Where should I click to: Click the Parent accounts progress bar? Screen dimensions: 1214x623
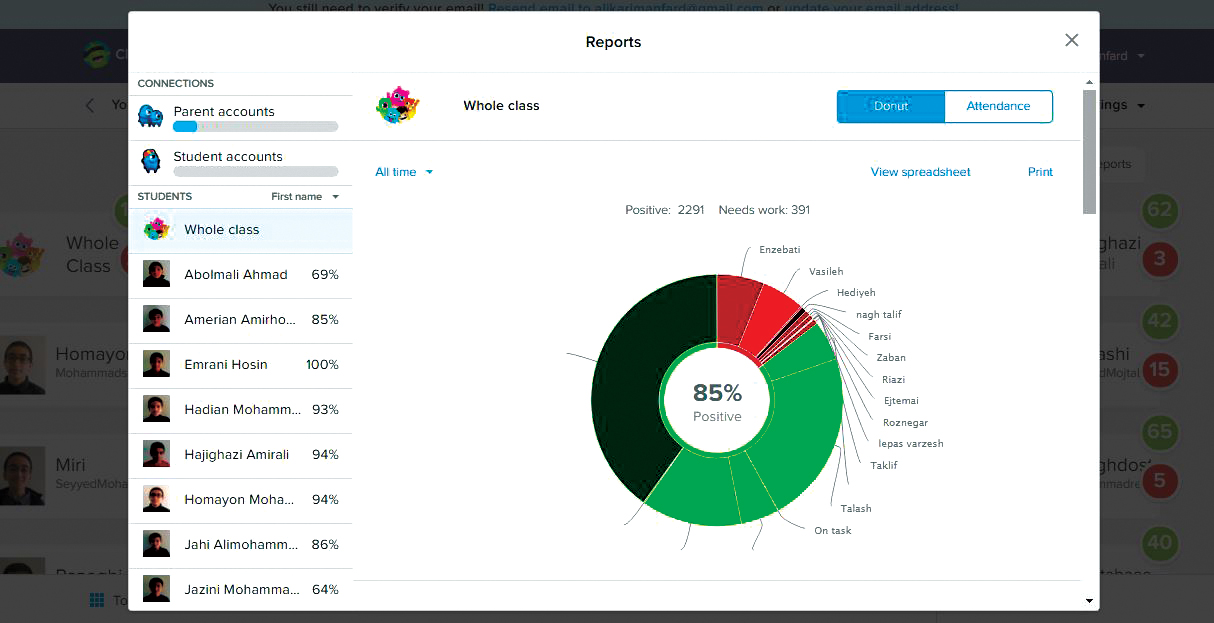(x=255, y=127)
